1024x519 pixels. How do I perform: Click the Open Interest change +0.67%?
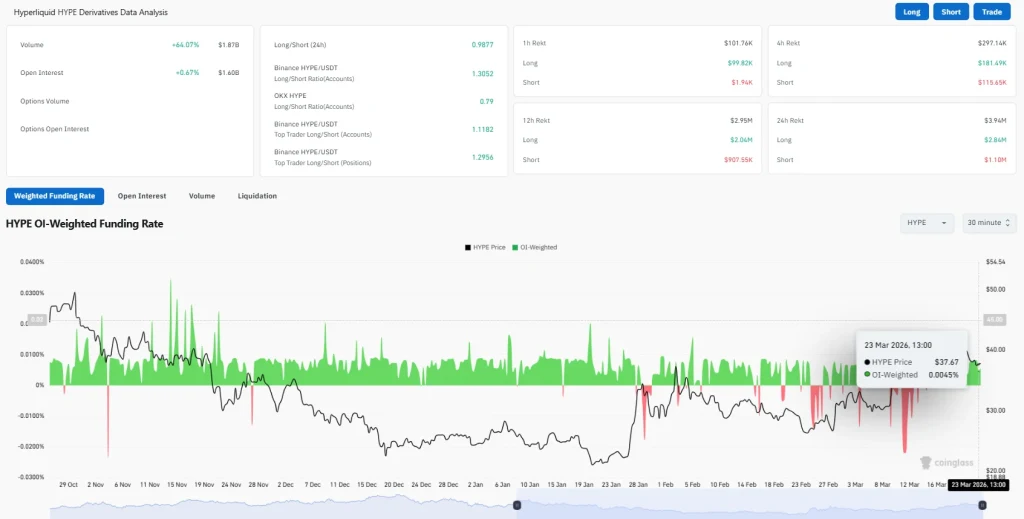tap(187, 72)
